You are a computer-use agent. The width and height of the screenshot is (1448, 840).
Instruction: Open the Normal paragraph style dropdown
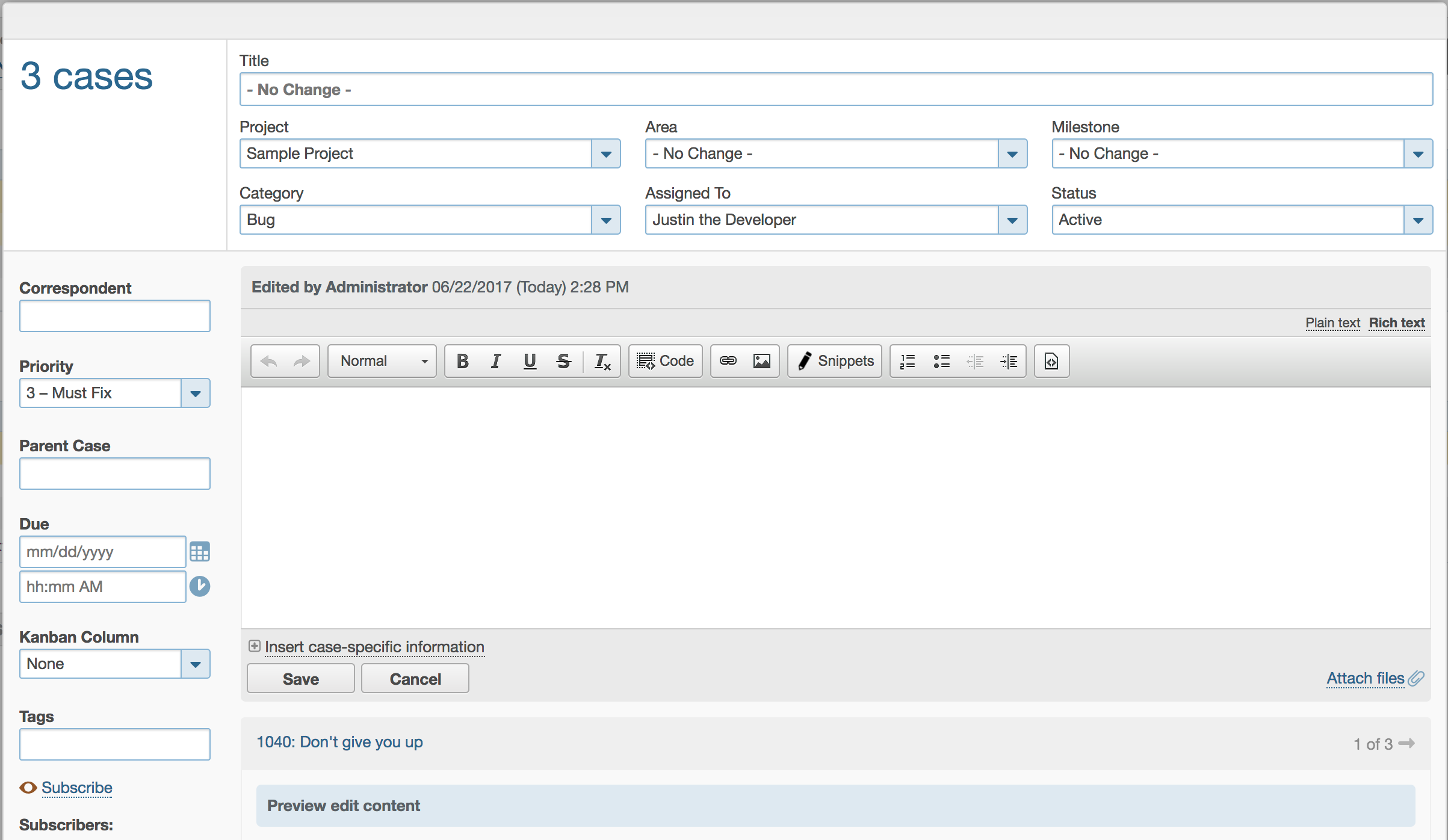coord(382,361)
